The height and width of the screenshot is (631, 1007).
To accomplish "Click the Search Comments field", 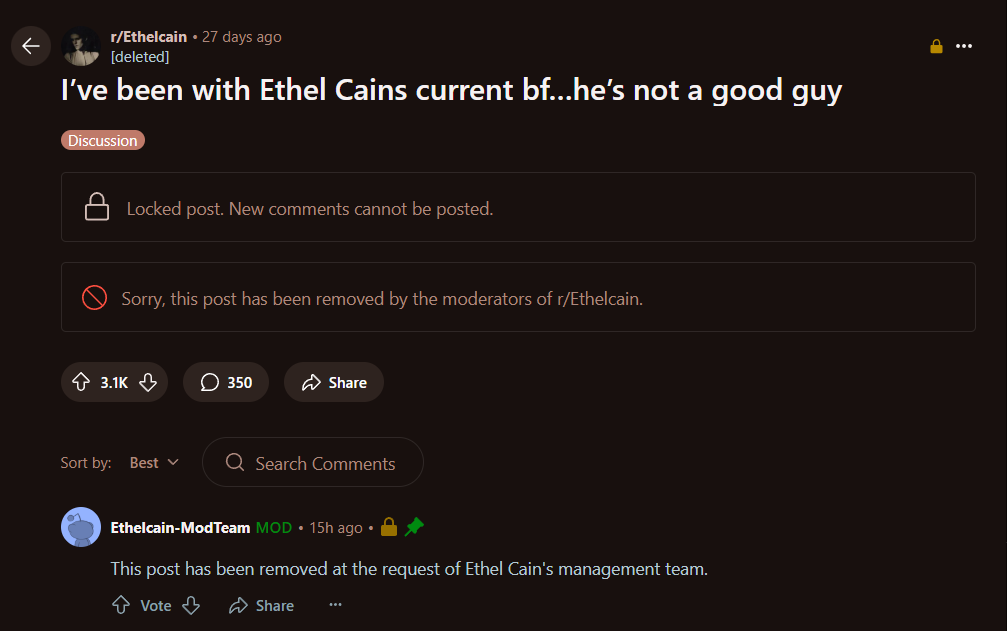I will pos(313,462).
